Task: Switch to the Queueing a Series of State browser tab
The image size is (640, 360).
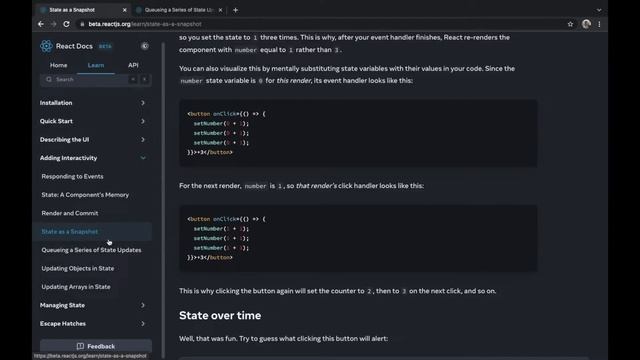Action: point(179,10)
